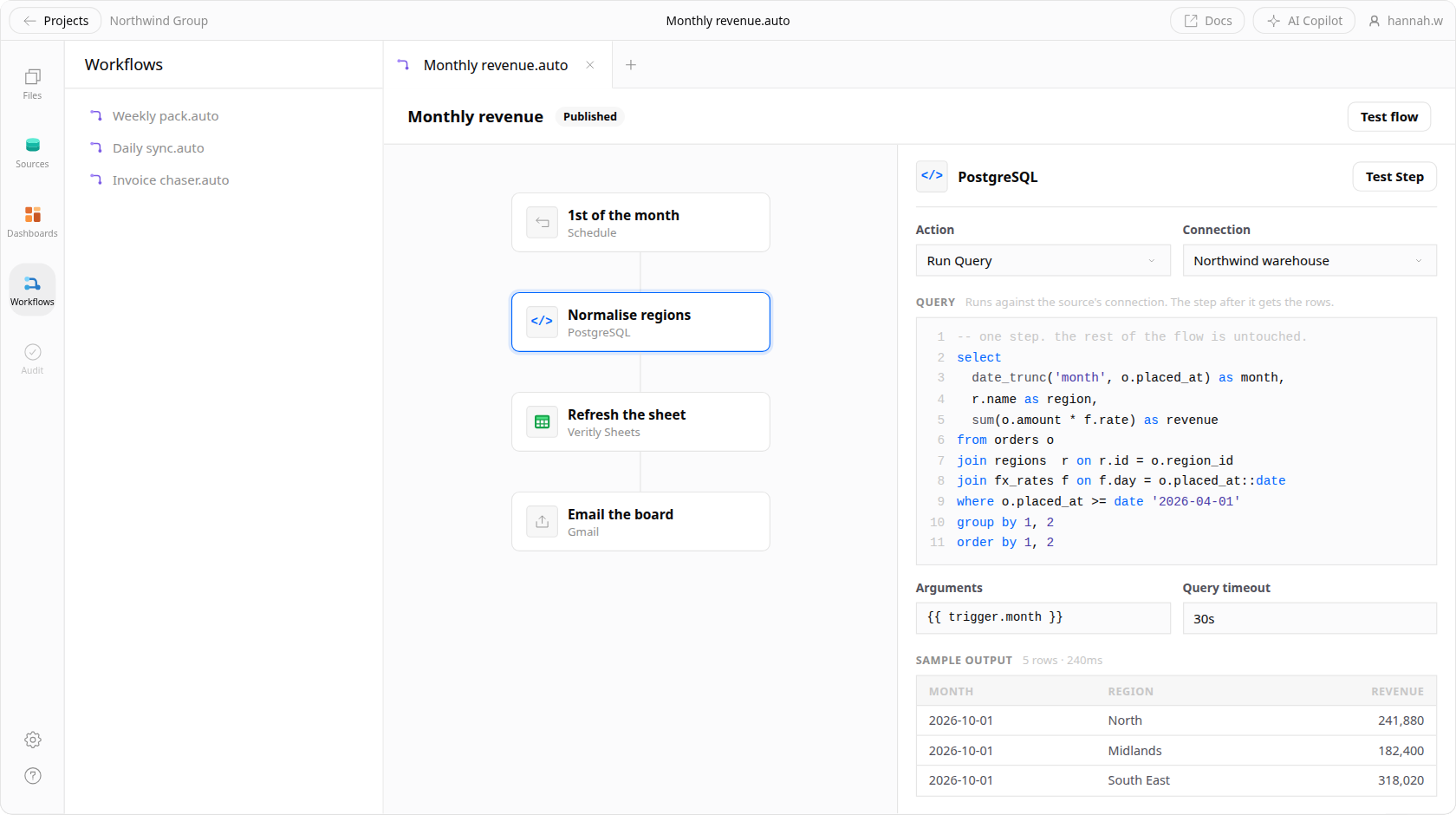The width and height of the screenshot is (1456, 815).
Task: Click code icon on Normalise regions step
Action: point(542,322)
